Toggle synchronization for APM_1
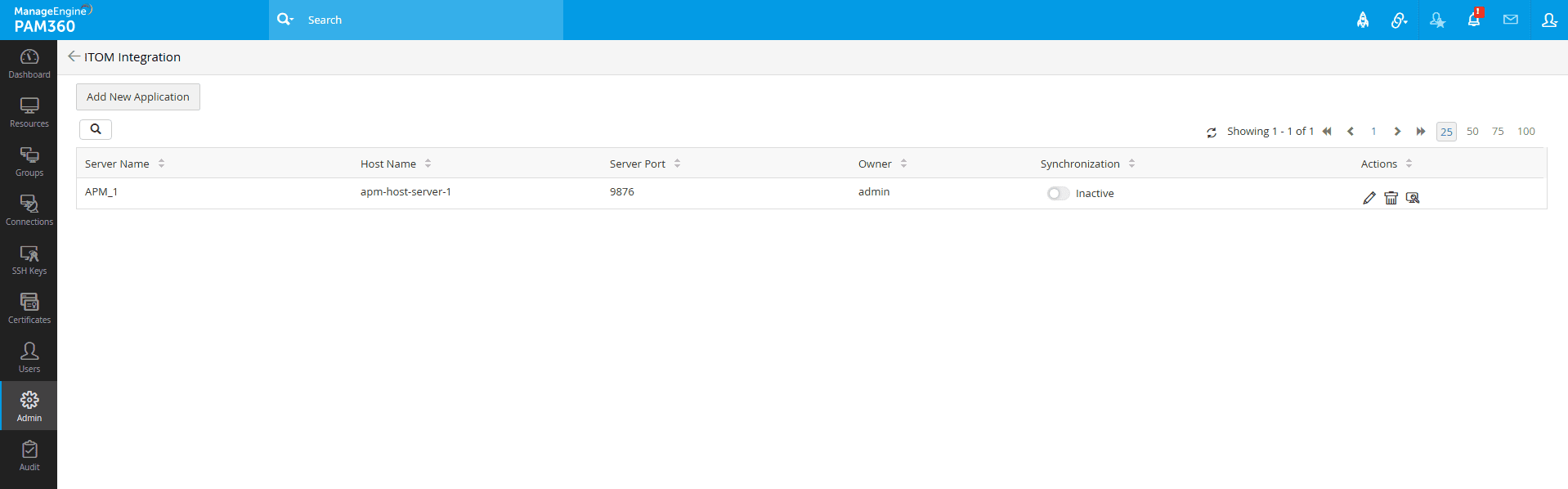 1058,193
